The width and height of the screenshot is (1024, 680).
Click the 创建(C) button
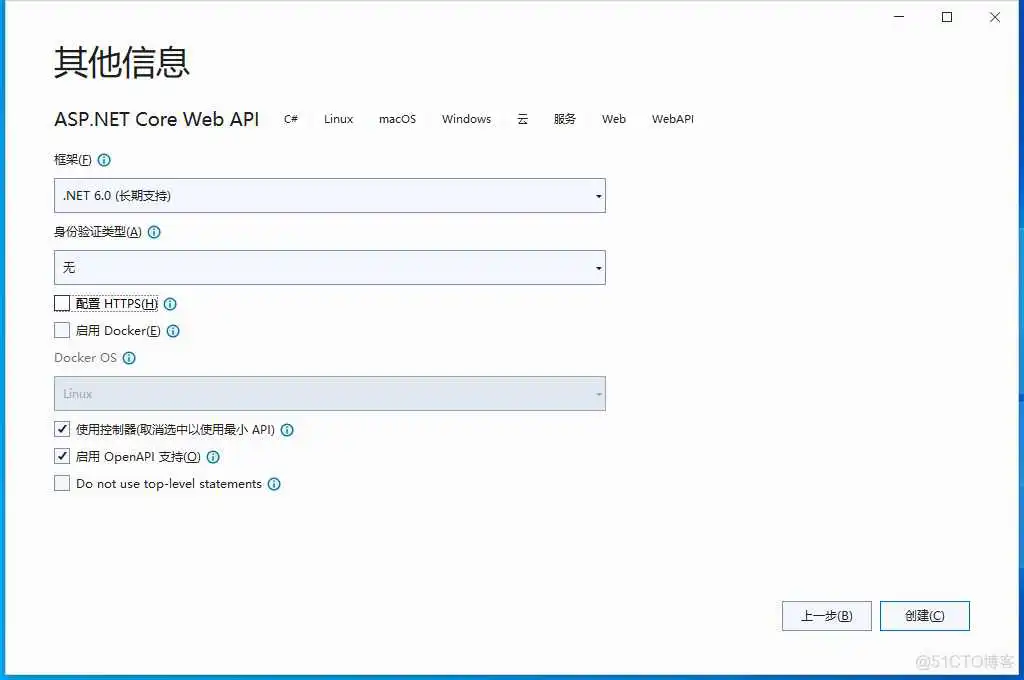924,615
